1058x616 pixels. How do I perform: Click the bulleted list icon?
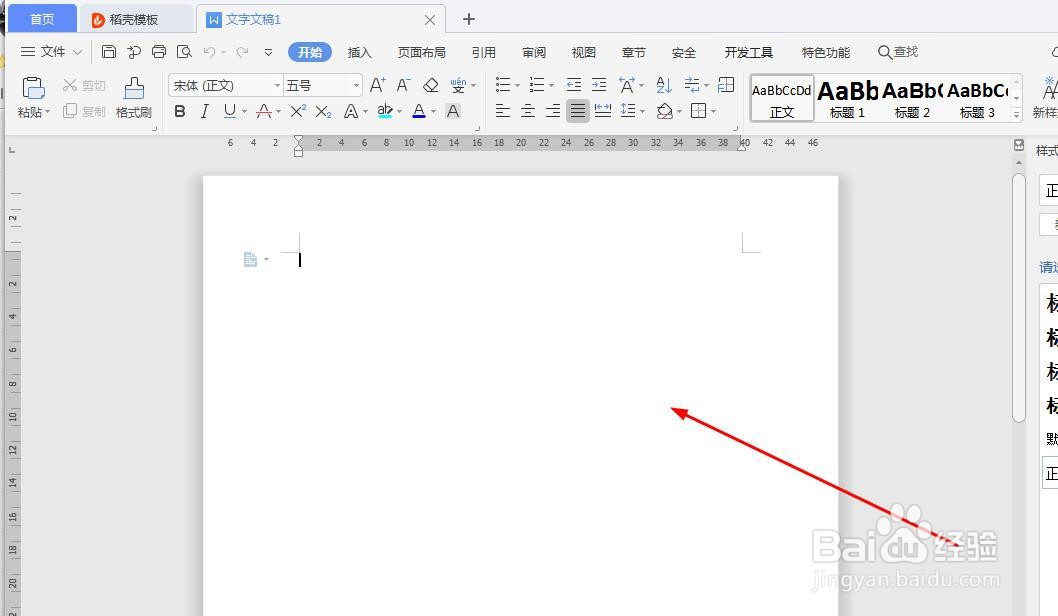tap(503, 84)
